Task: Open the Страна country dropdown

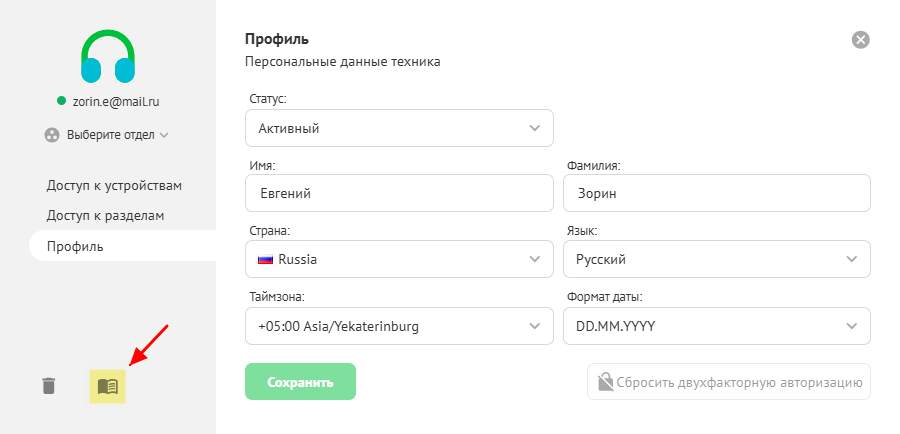Action: tap(399, 259)
